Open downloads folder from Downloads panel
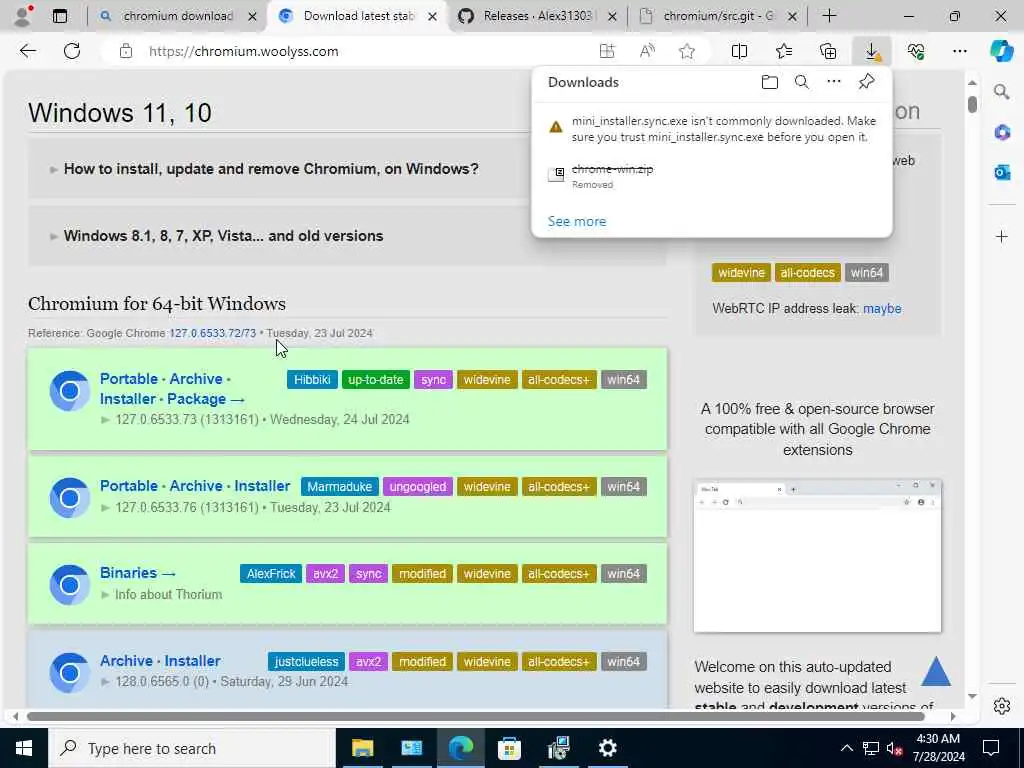Image resolution: width=1024 pixels, height=768 pixels. click(769, 82)
